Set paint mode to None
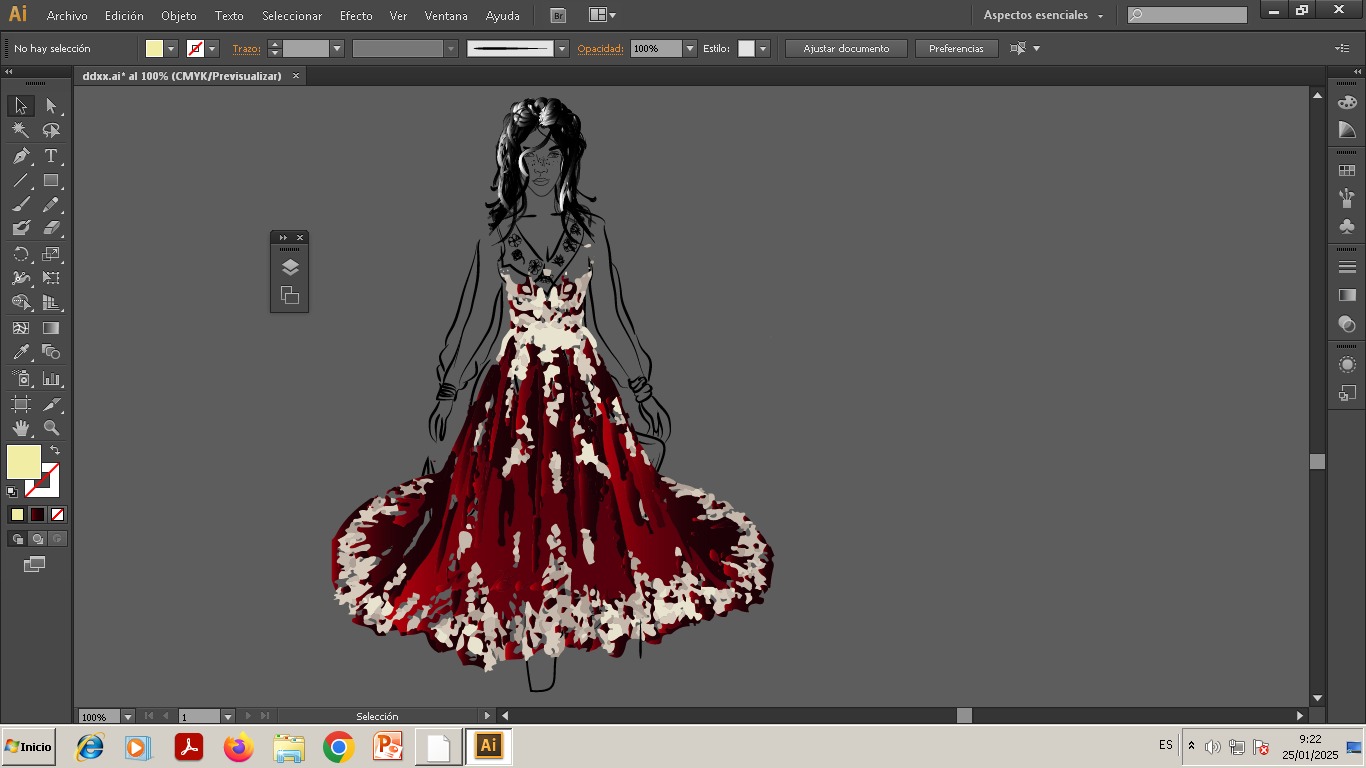 coord(57,515)
